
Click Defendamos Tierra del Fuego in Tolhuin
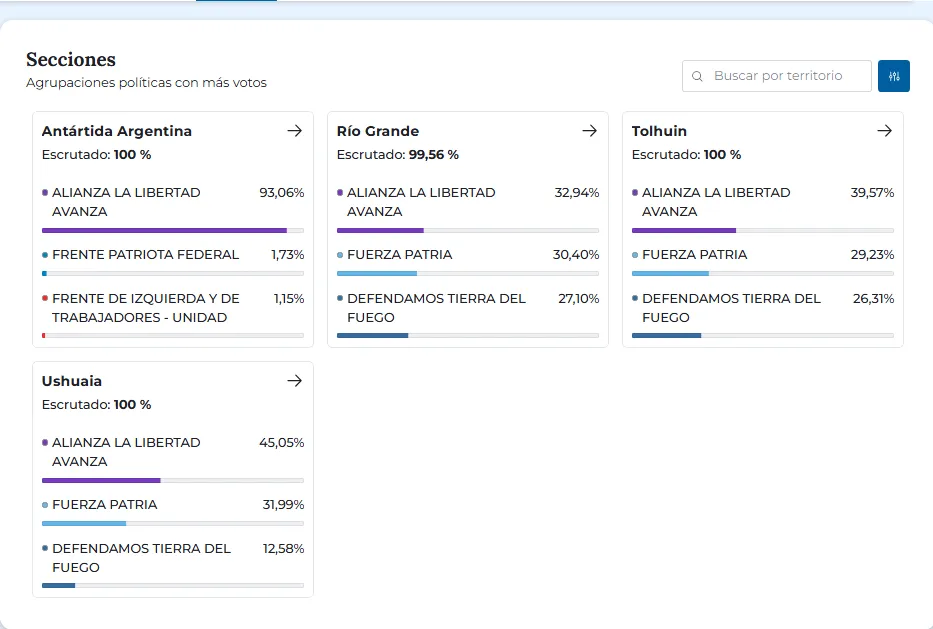click(730, 308)
